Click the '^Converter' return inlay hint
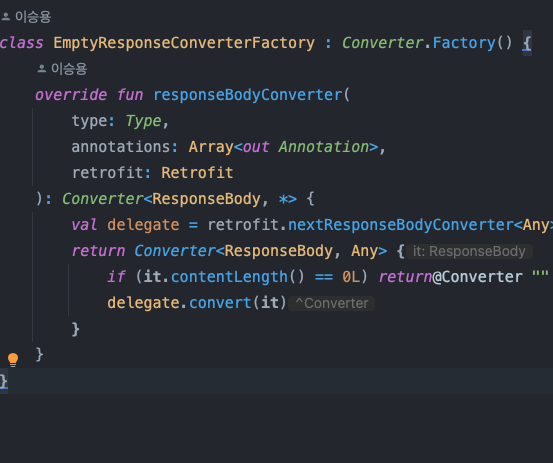Viewport: 553px width, 463px height. (332, 303)
